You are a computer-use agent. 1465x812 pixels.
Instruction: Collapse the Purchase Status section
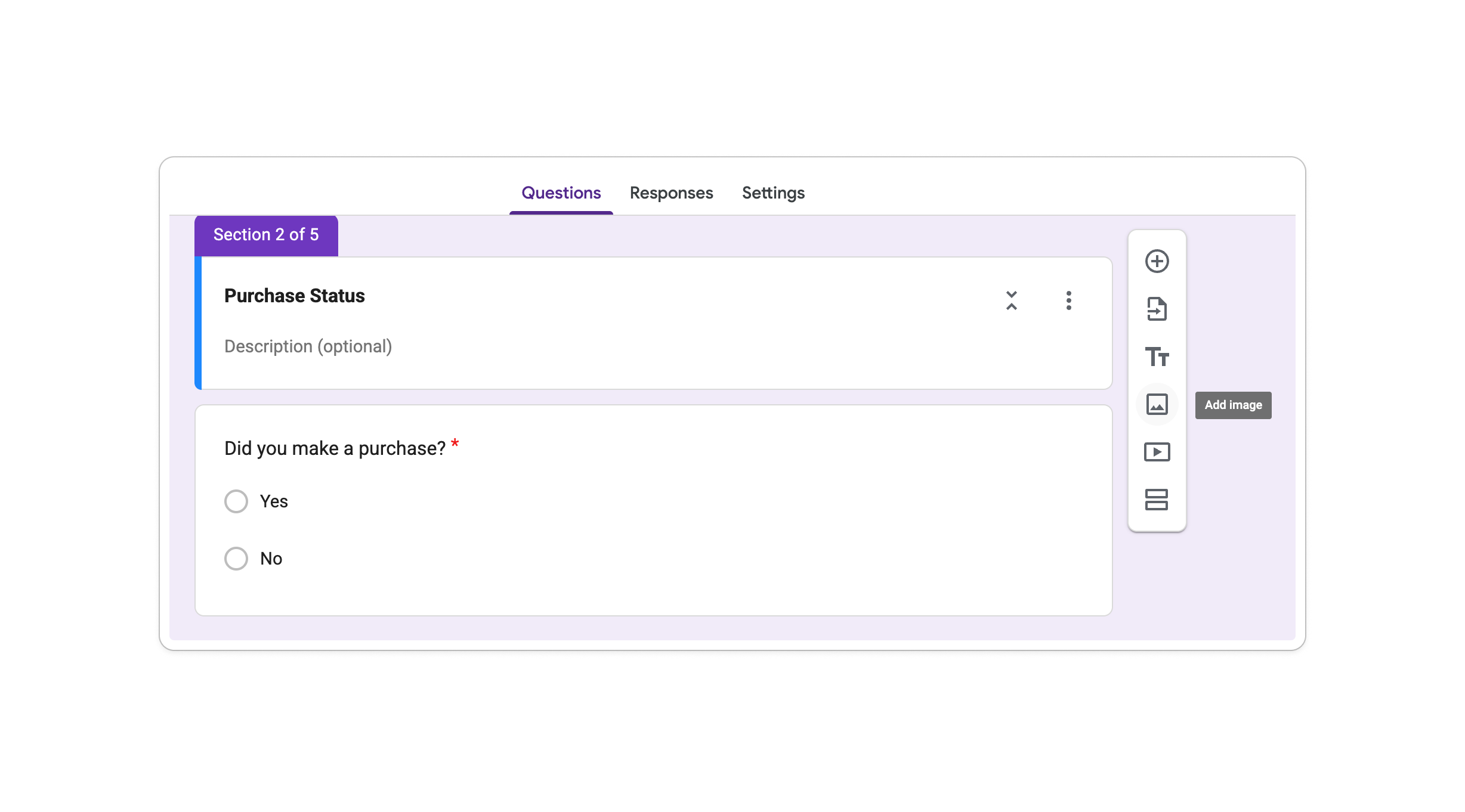click(x=1011, y=301)
